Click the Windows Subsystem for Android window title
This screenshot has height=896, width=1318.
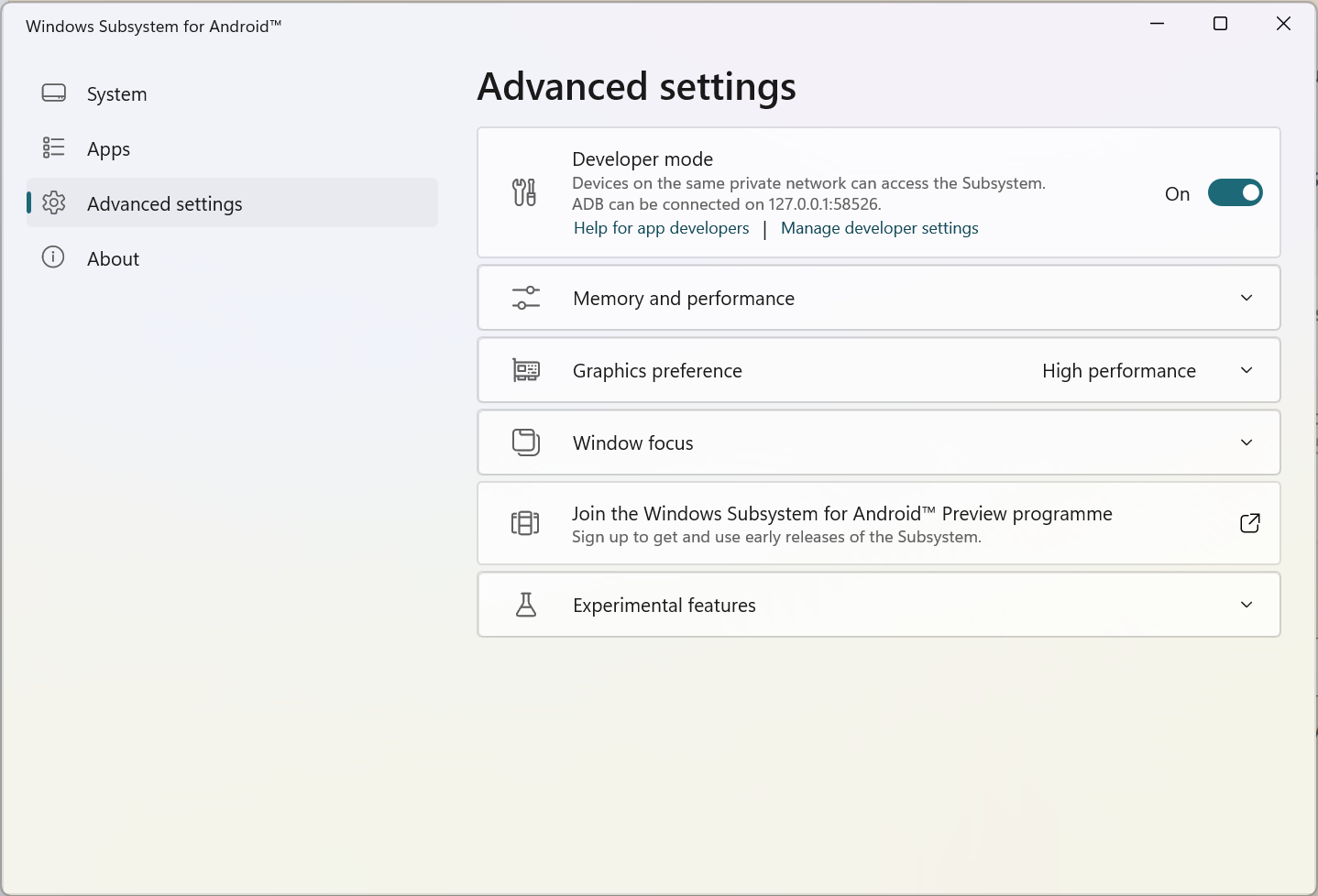[153, 26]
